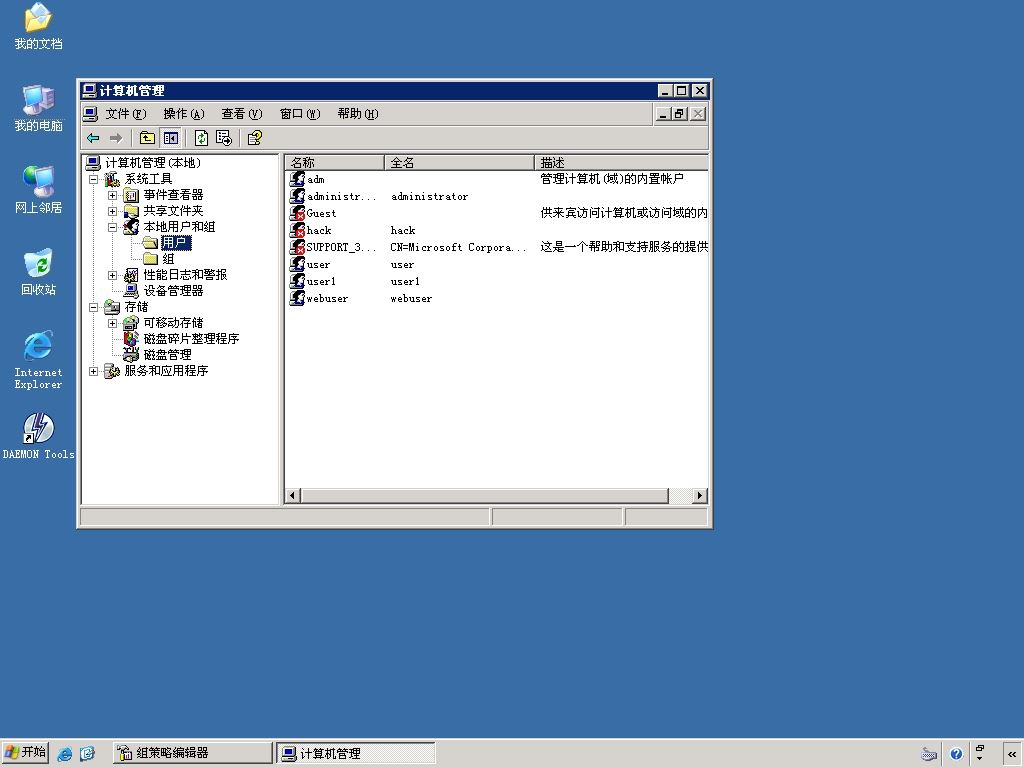Click the 开始 Start button
The width and height of the screenshot is (1024, 768).
25,752
